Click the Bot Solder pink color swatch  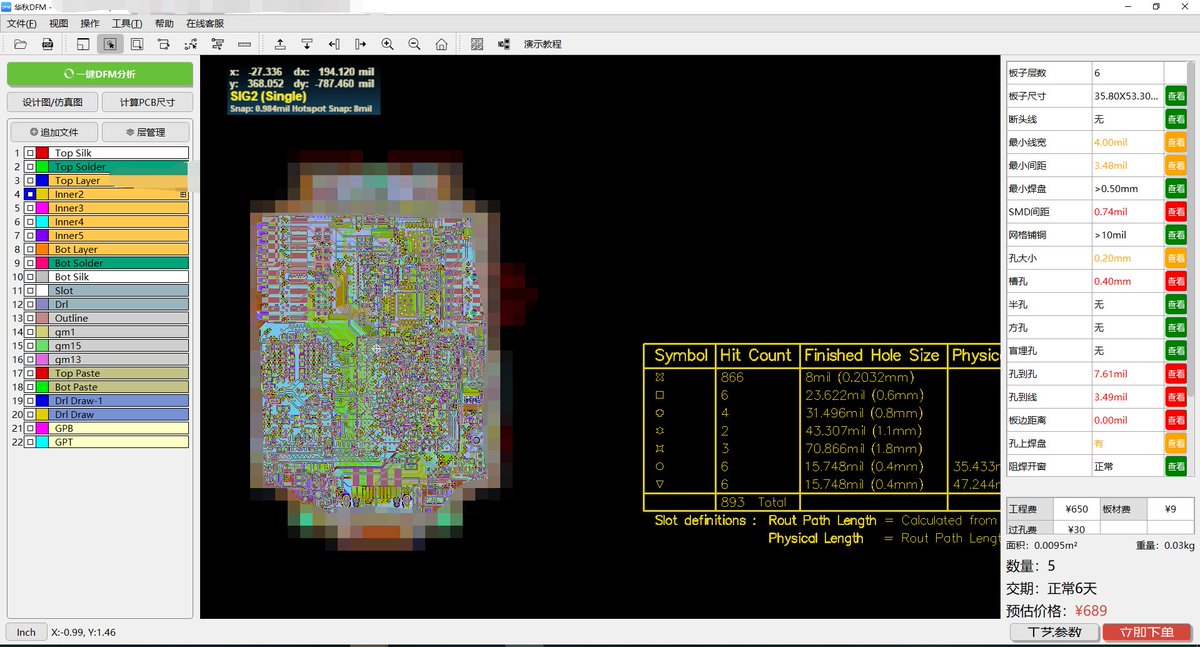[42, 263]
